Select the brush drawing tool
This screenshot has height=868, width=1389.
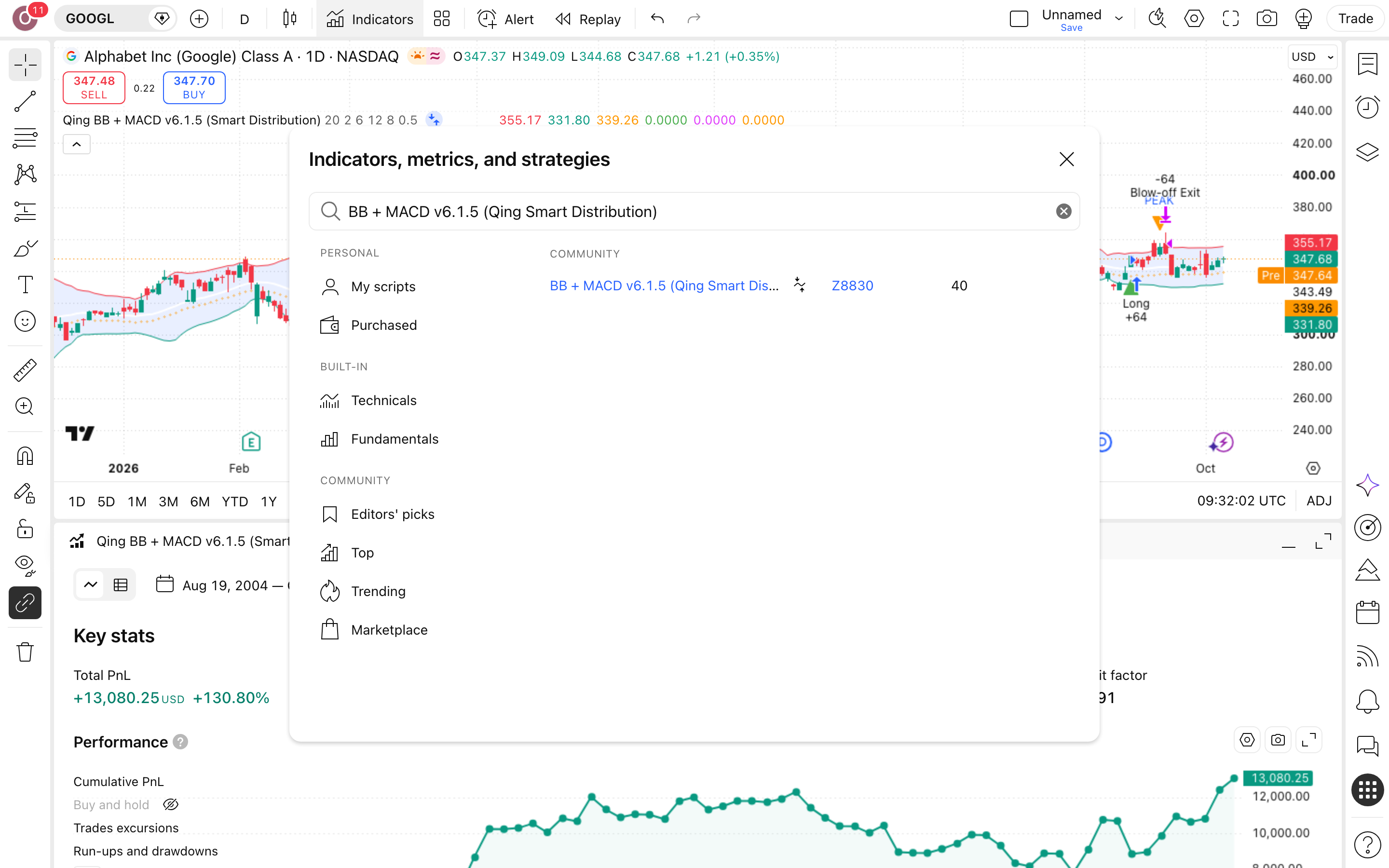coord(25,248)
